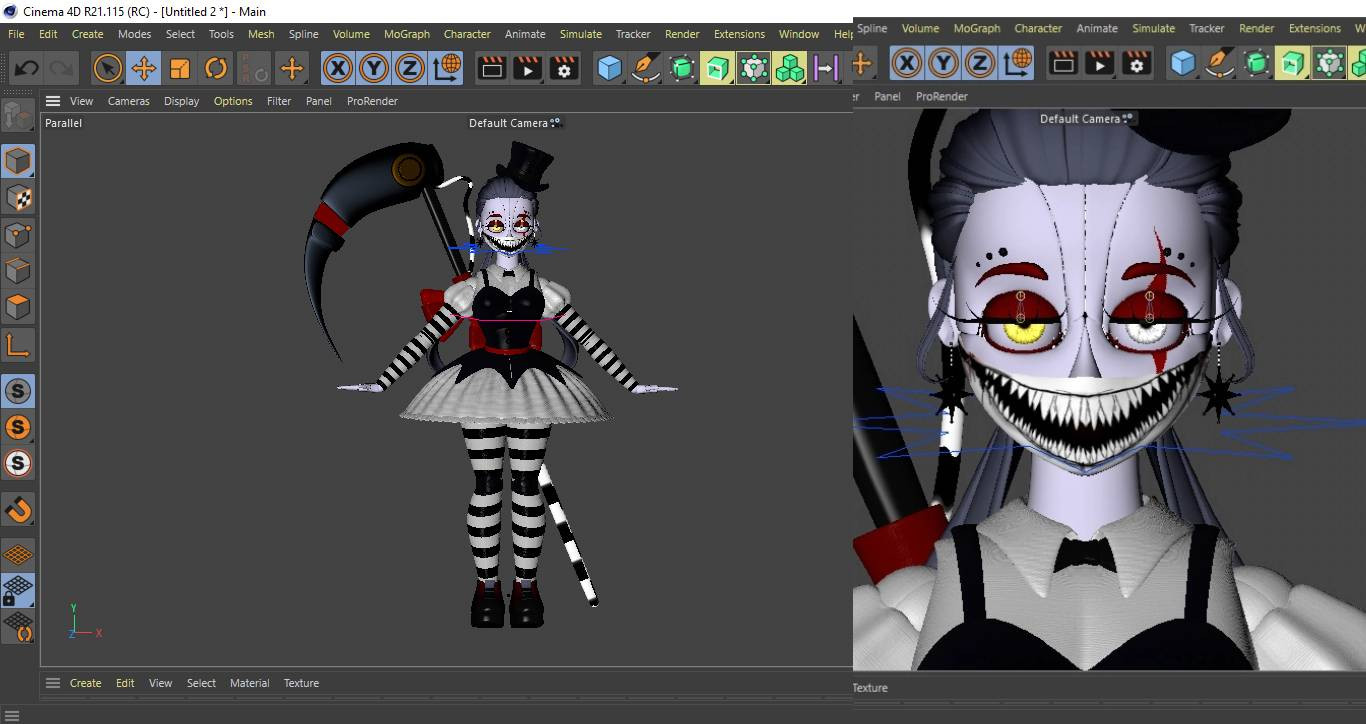Select the Live Selection tool
Screen dimensions: 1366x724
108,69
